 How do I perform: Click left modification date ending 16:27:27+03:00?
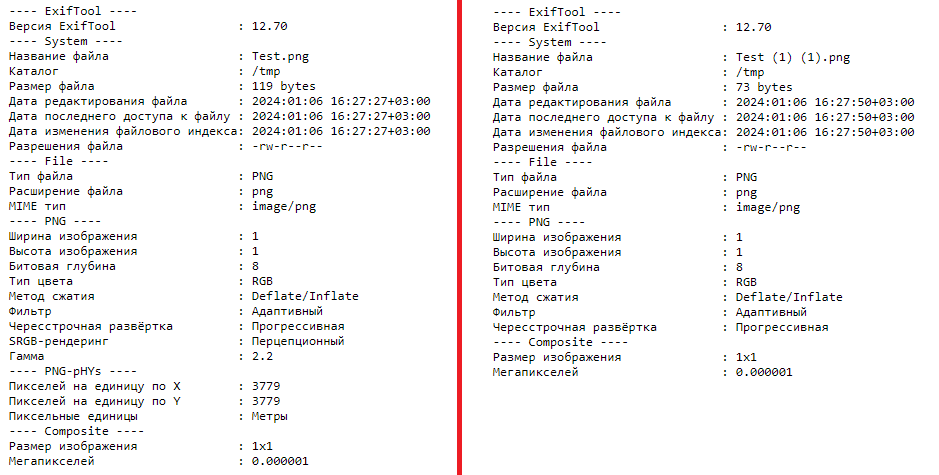coord(341,101)
